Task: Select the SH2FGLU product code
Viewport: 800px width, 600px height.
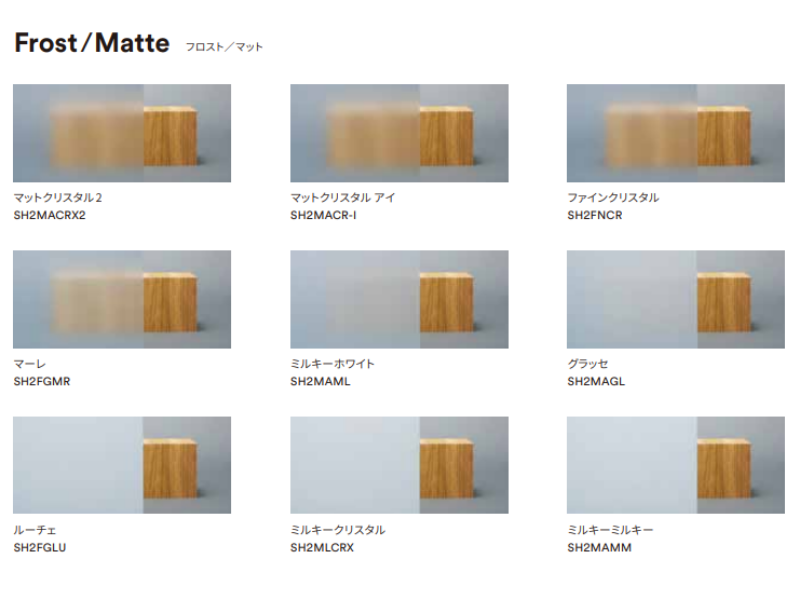Action: 40,547
